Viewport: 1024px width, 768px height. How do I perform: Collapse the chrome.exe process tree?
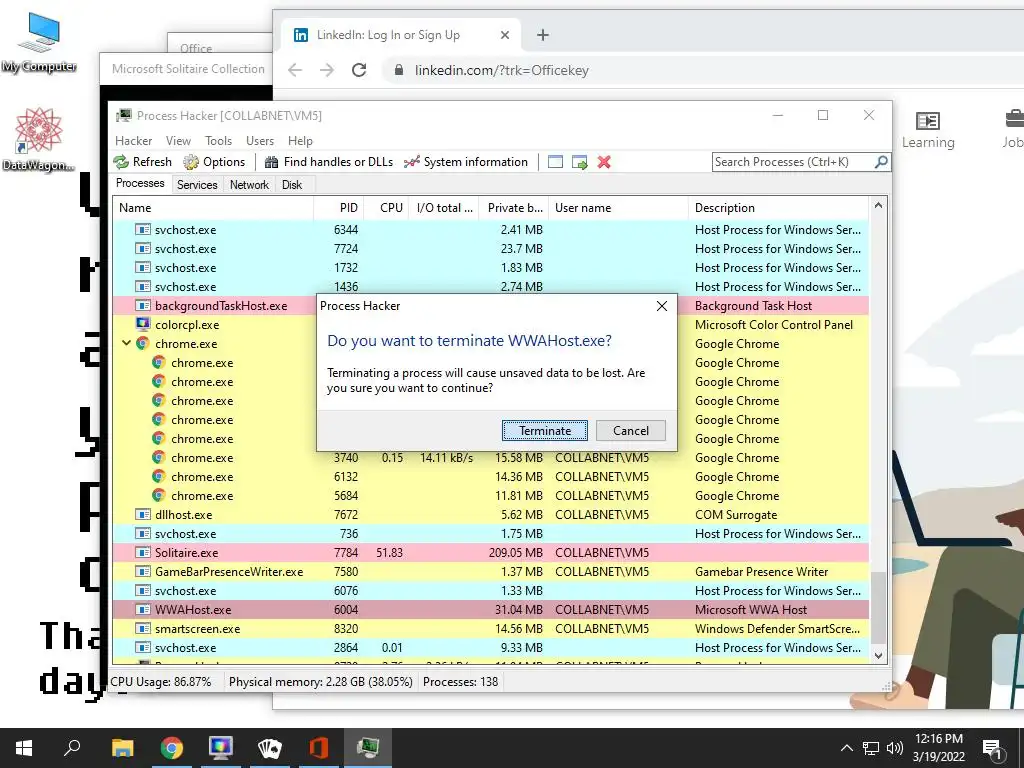pos(126,343)
